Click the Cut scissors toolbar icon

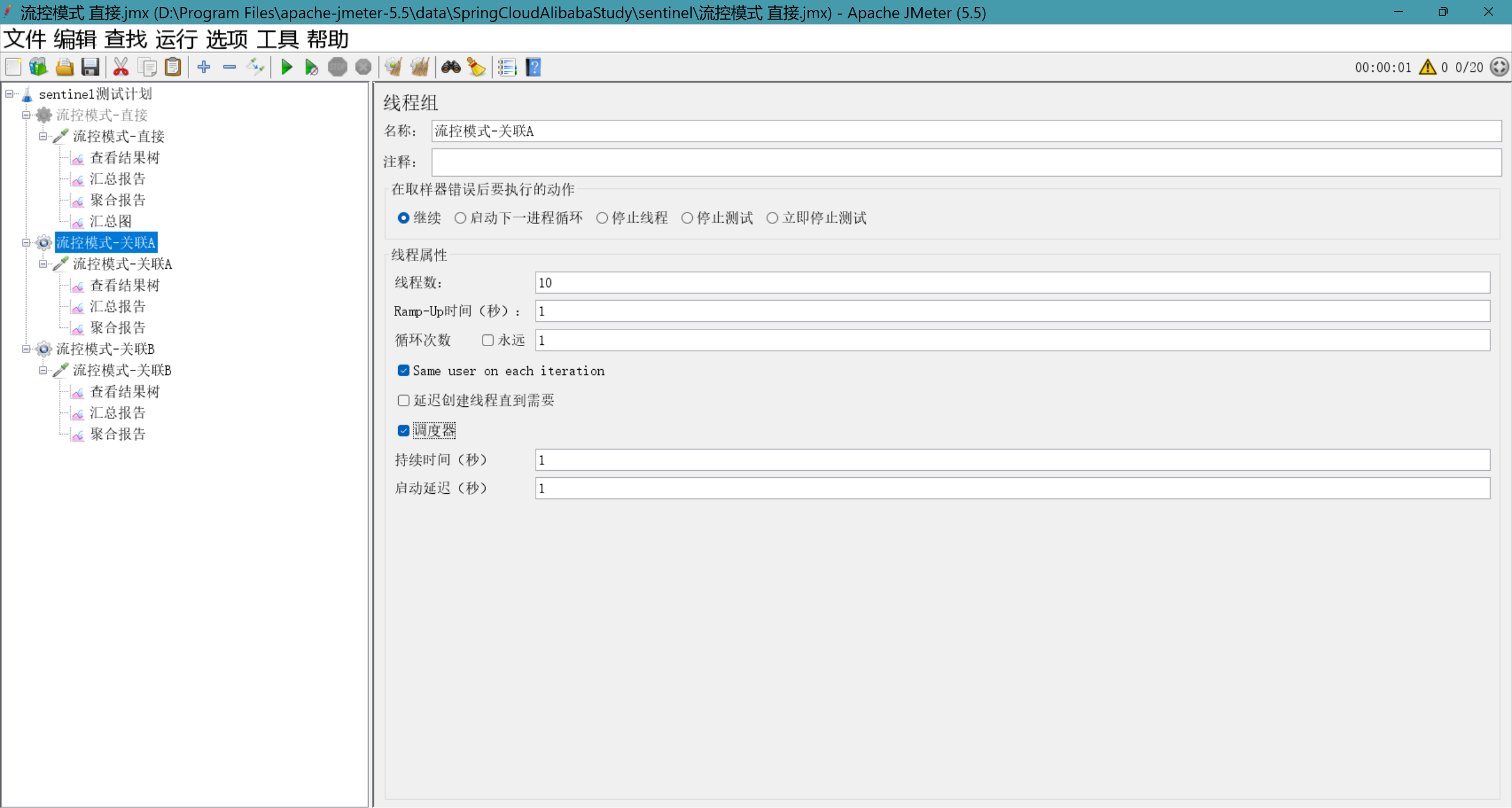coord(120,67)
